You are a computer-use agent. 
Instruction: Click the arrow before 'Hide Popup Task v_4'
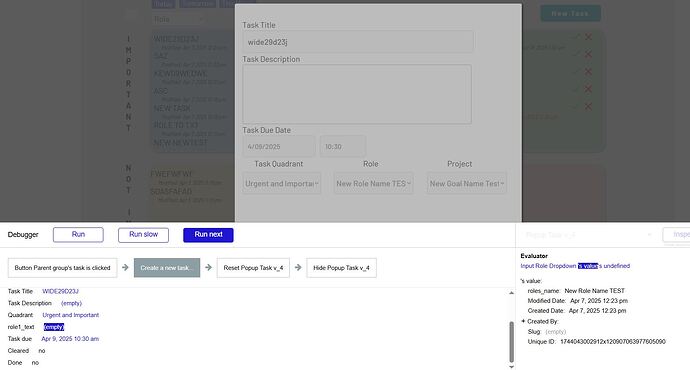298,267
